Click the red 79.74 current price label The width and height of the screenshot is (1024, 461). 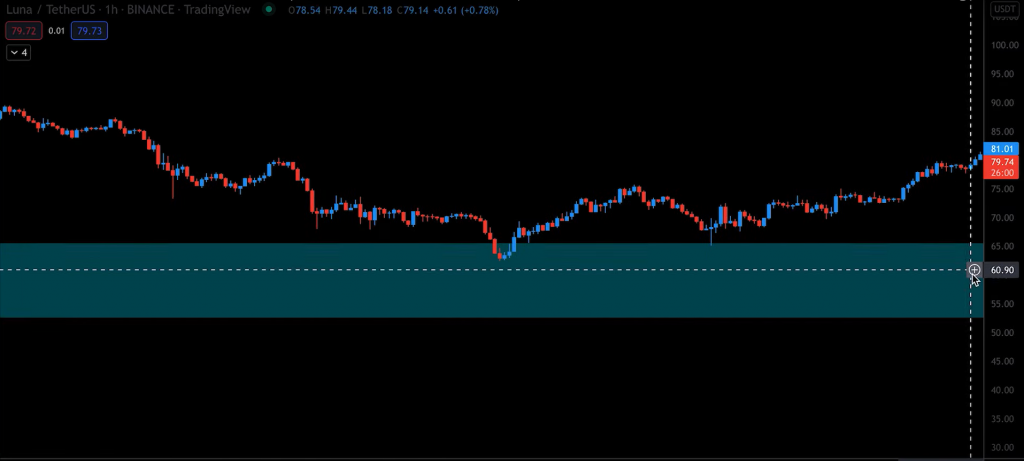[x=1003, y=161]
